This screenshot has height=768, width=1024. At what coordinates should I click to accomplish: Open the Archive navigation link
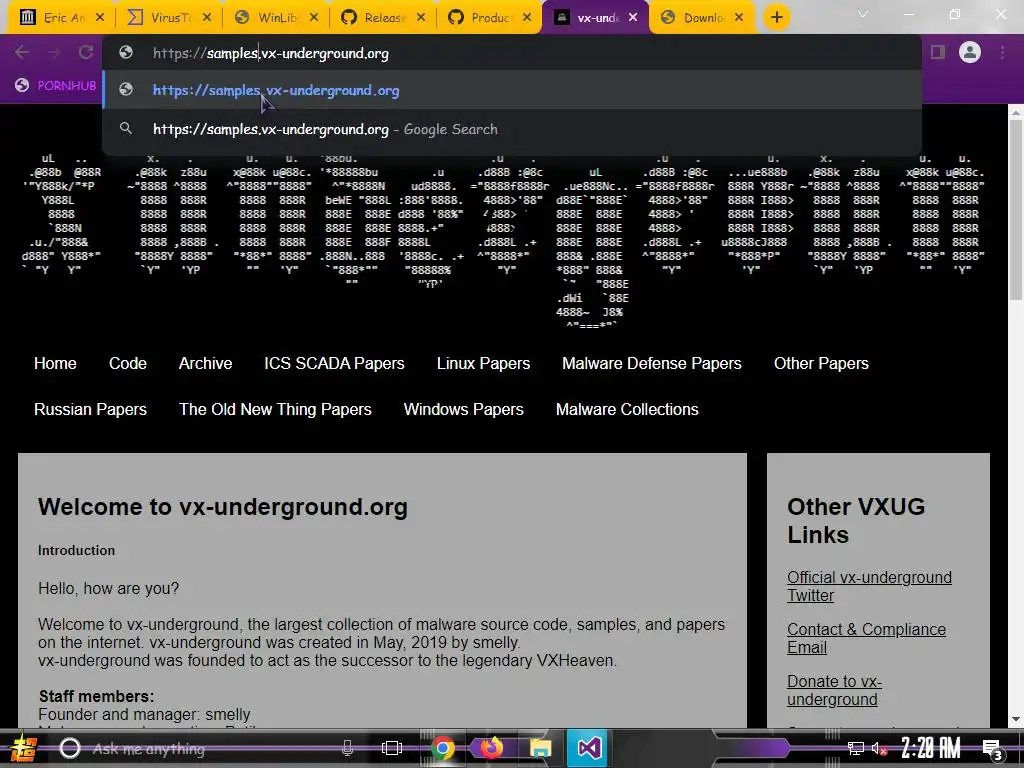pos(205,363)
